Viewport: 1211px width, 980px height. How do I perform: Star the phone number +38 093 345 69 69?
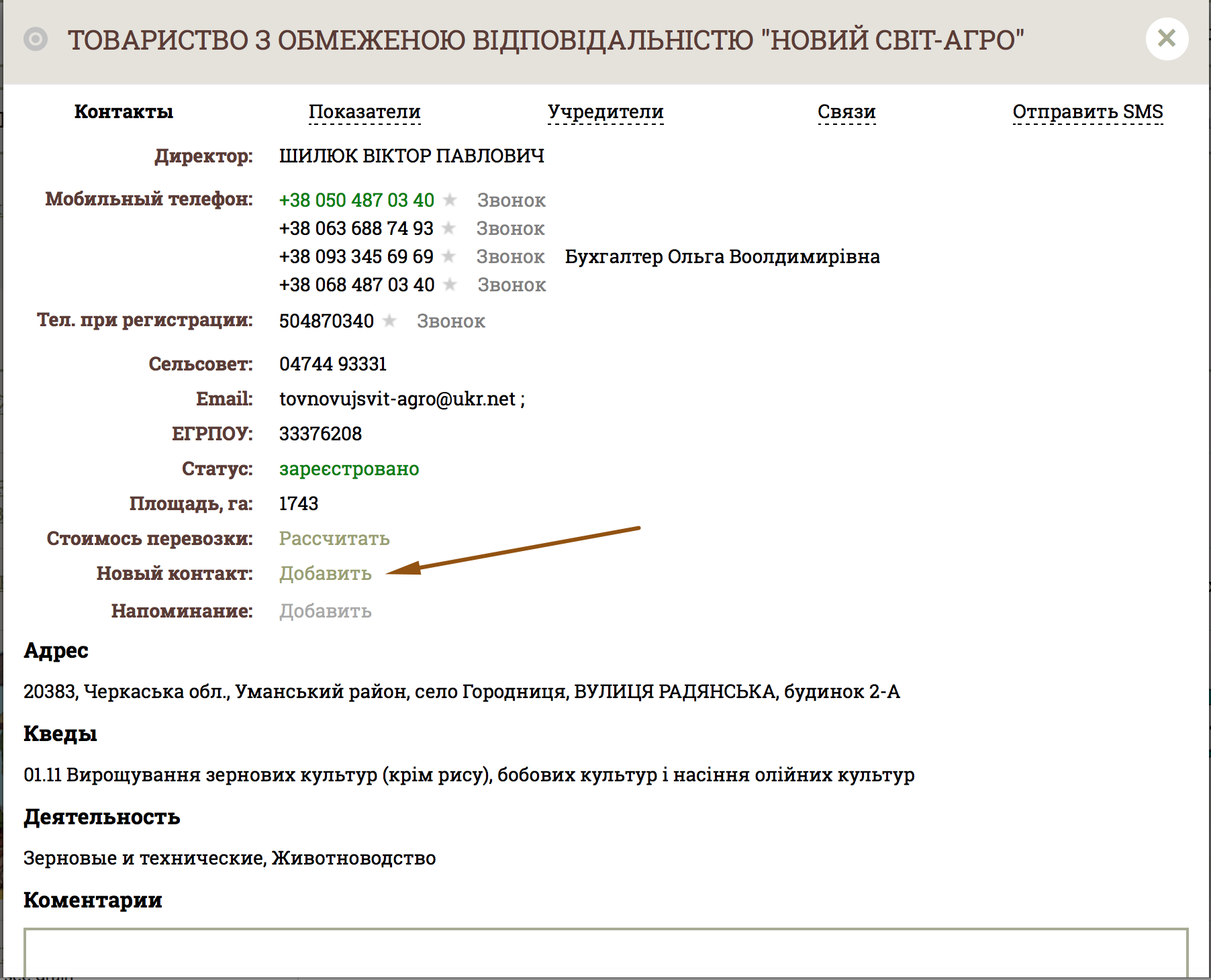click(449, 256)
